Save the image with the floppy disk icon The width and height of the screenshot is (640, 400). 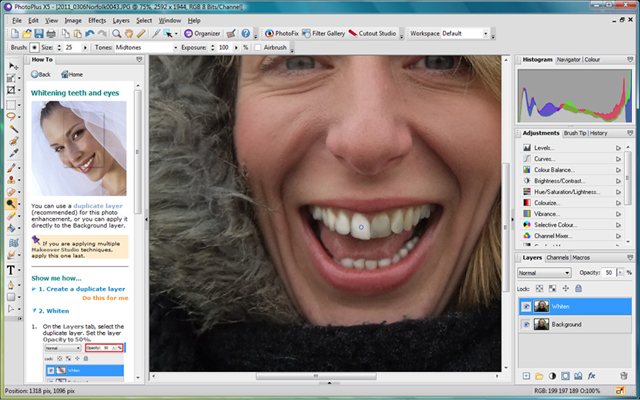pyautogui.click(x=39, y=33)
